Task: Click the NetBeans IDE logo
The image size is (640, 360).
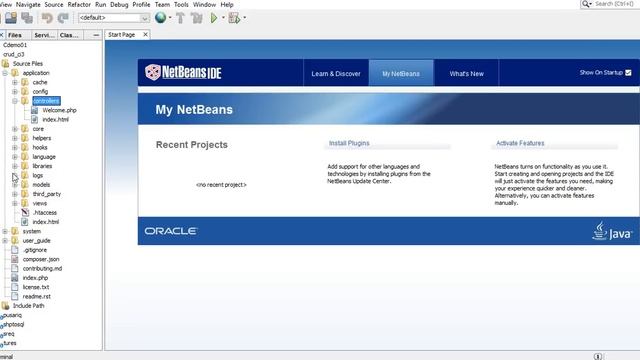Action: tap(183, 73)
